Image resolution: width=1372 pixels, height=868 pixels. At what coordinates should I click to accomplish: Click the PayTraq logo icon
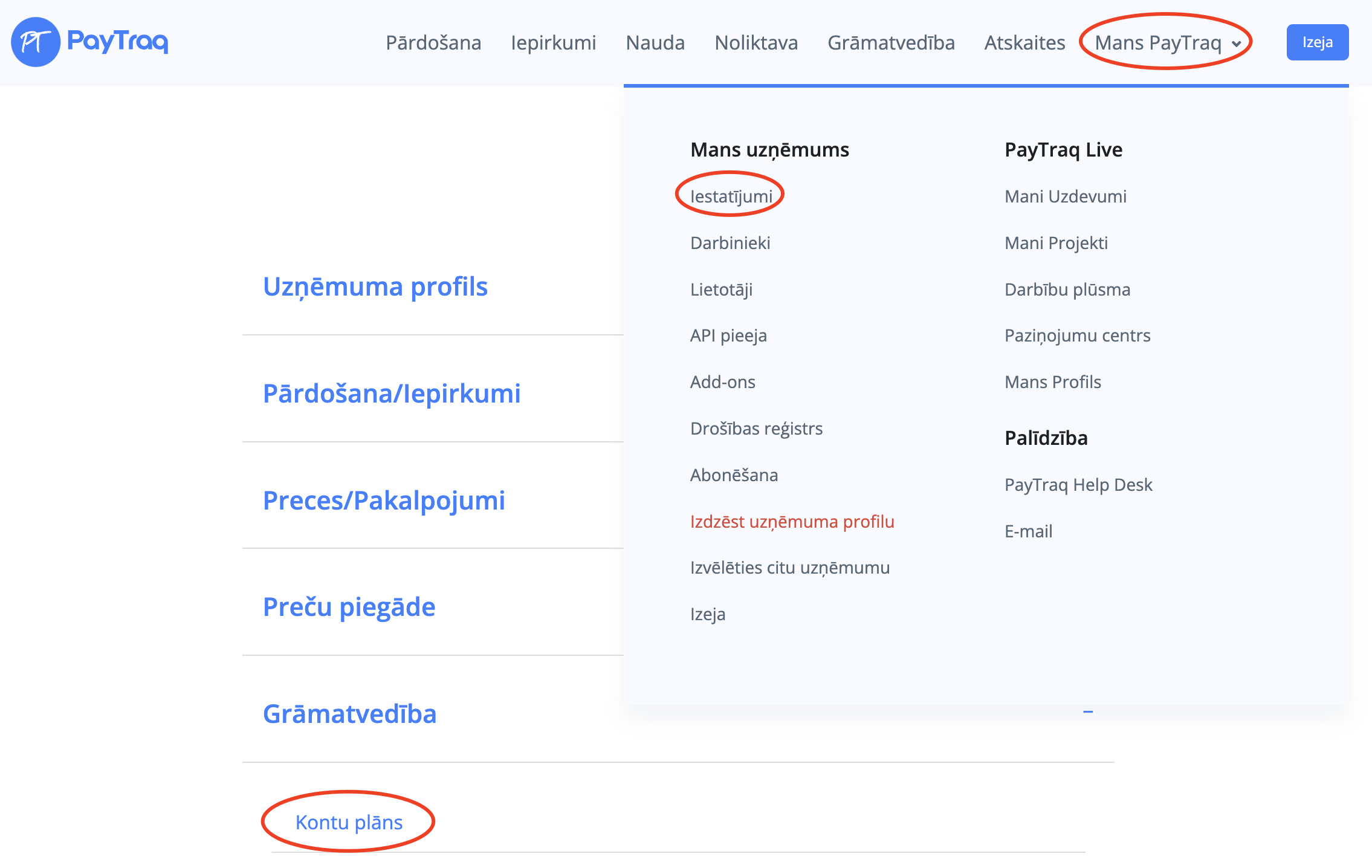coord(36,42)
